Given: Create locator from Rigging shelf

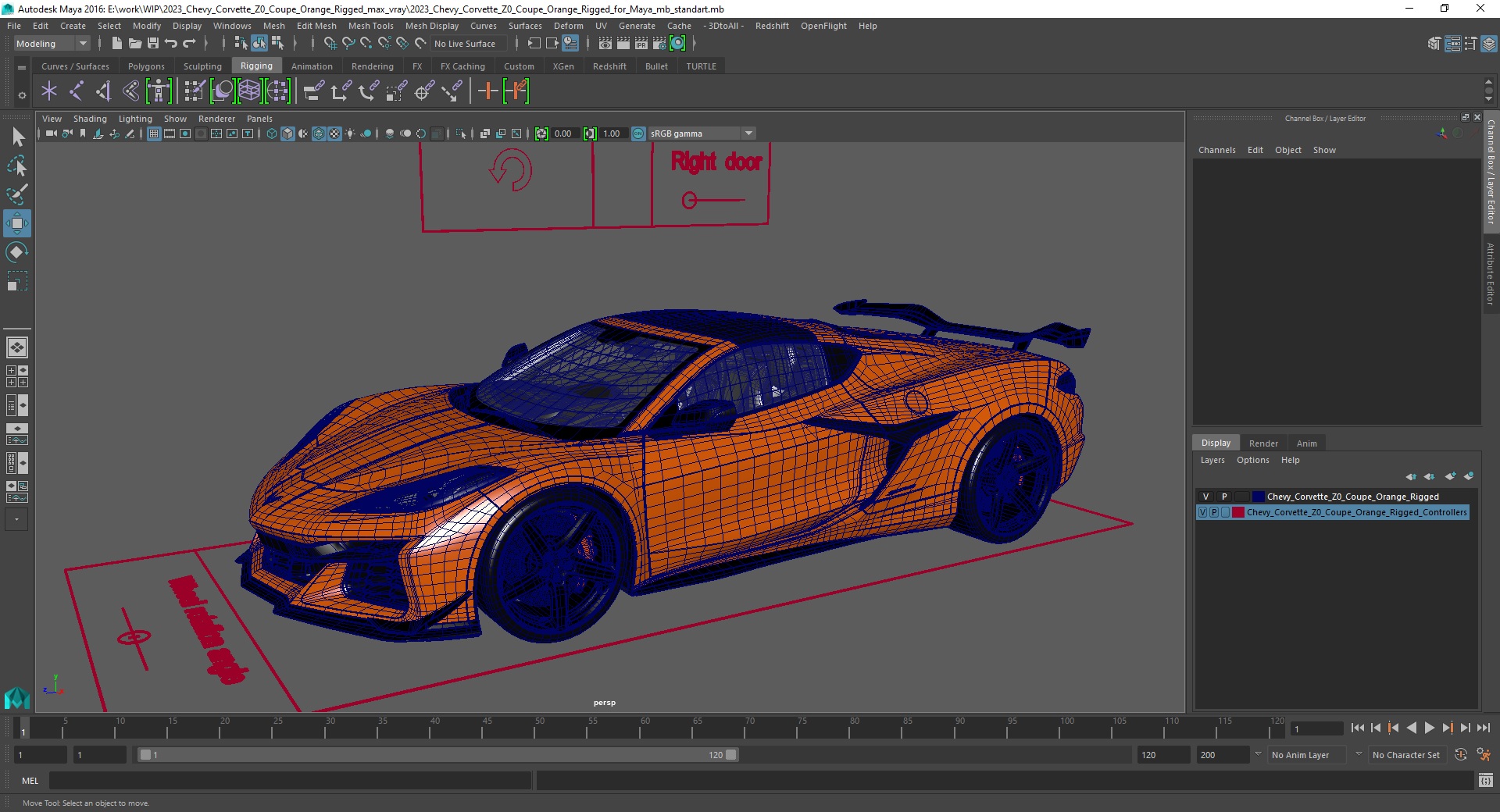Looking at the screenshot, I should pos(49,91).
